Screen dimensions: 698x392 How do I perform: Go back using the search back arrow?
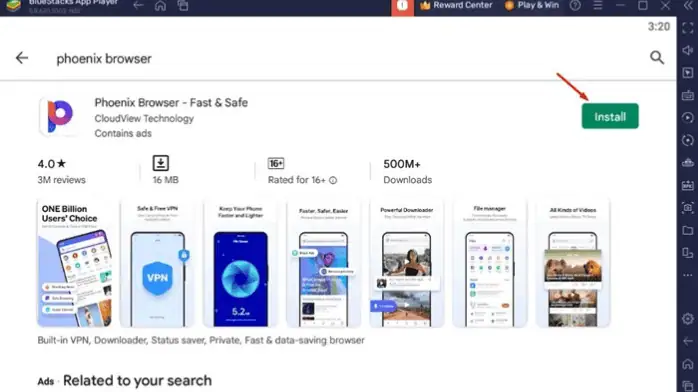tap(22, 58)
